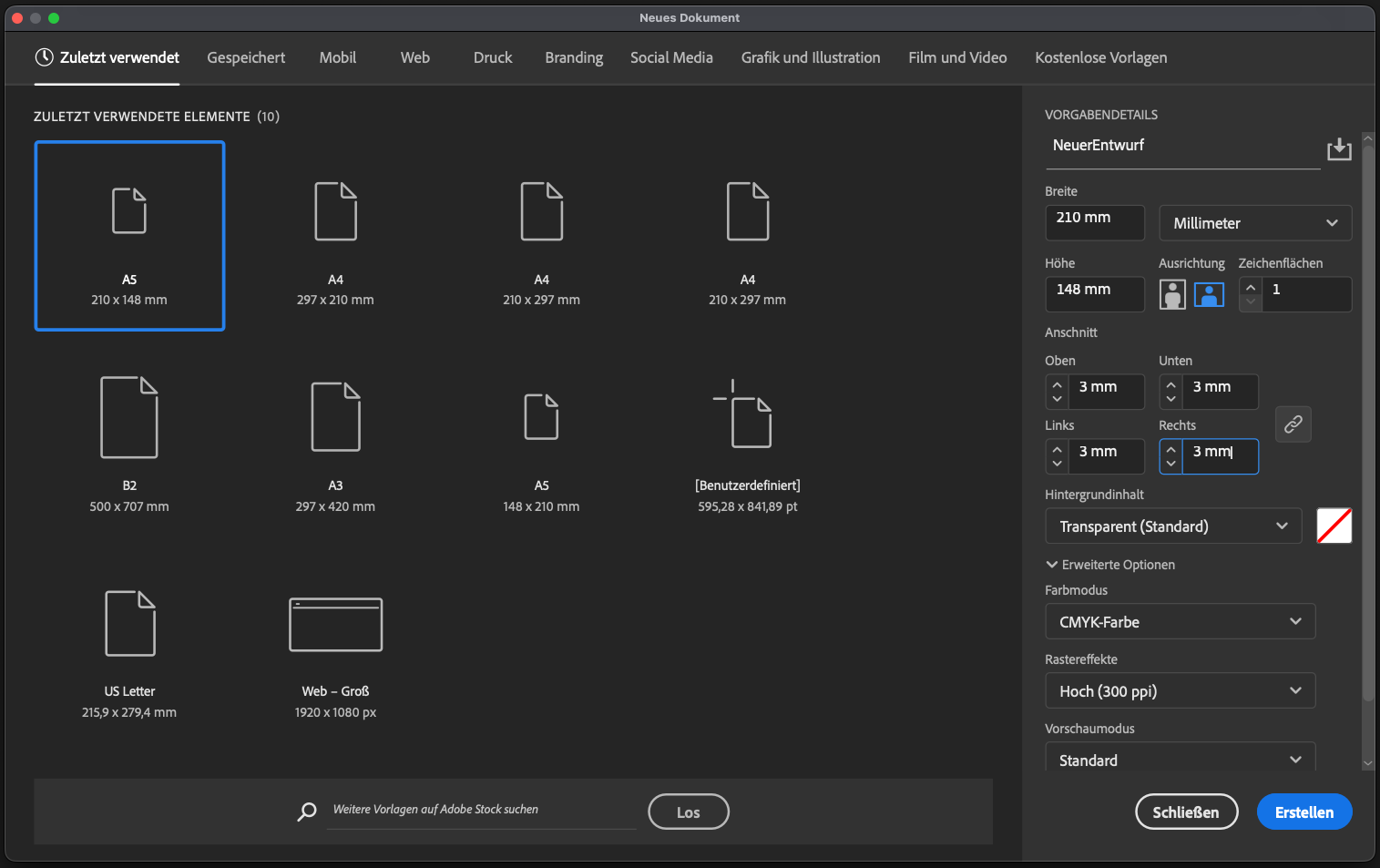The width and height of the screenshot is (1380, 868).
Task: Select the portrait orientation icon
Action: coord(1172,294)
